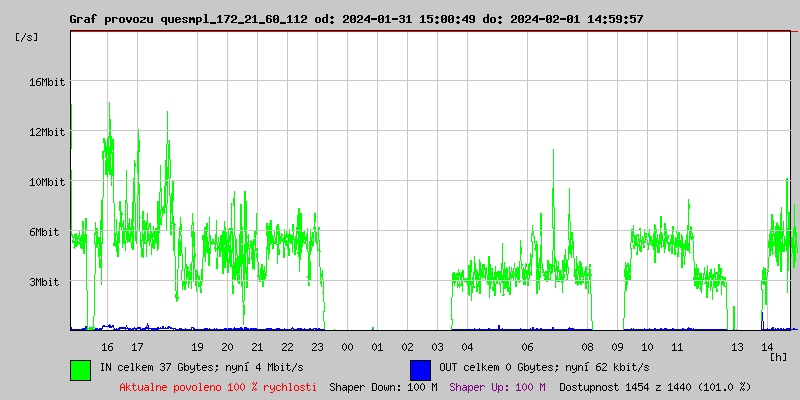Screen dimensions: 800x400
Task: Click hour 23 on the time axis
Action: click(317, 347)
